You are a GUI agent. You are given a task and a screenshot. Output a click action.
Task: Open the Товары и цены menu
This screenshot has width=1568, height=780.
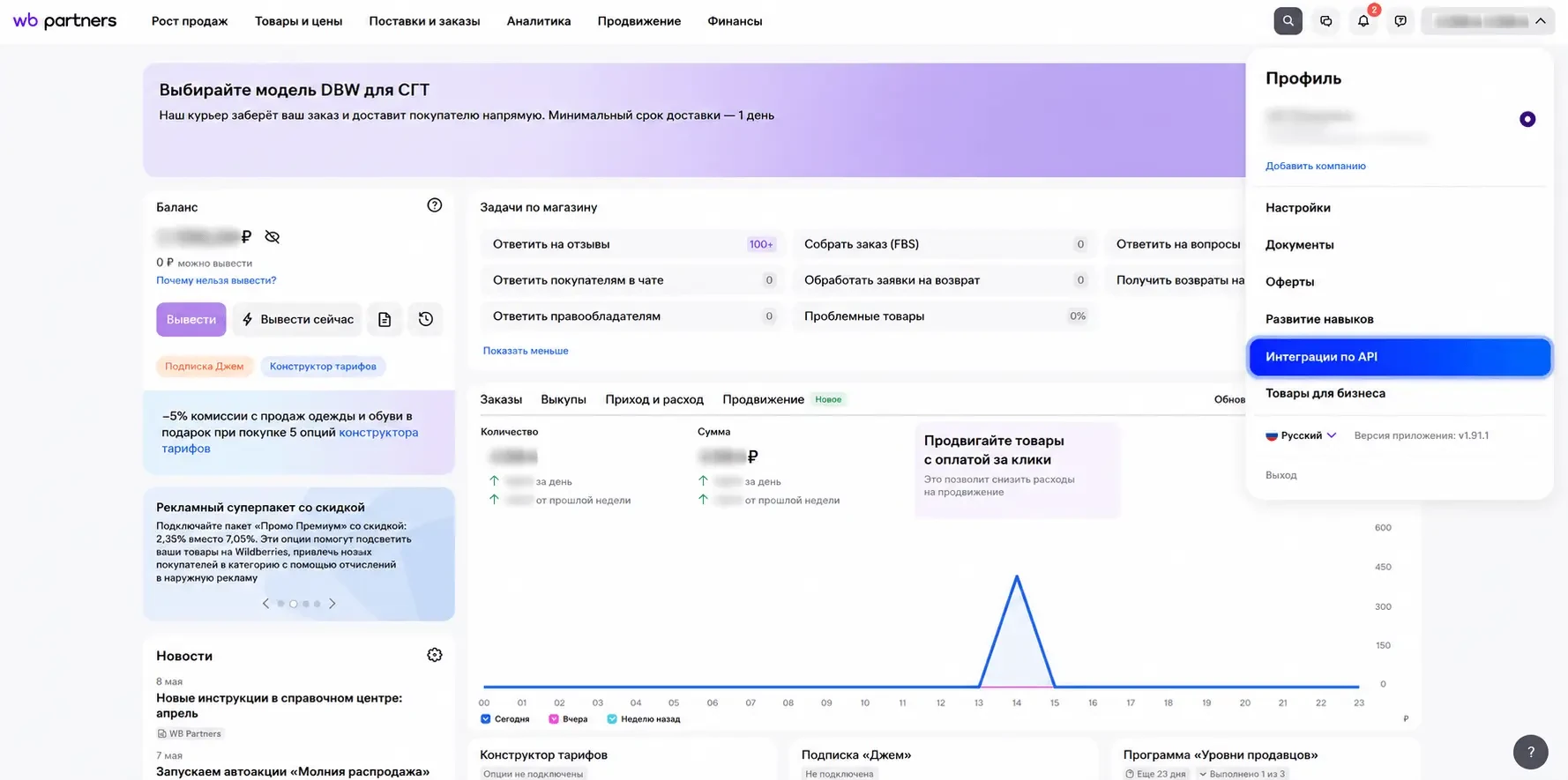pos(298,21)
